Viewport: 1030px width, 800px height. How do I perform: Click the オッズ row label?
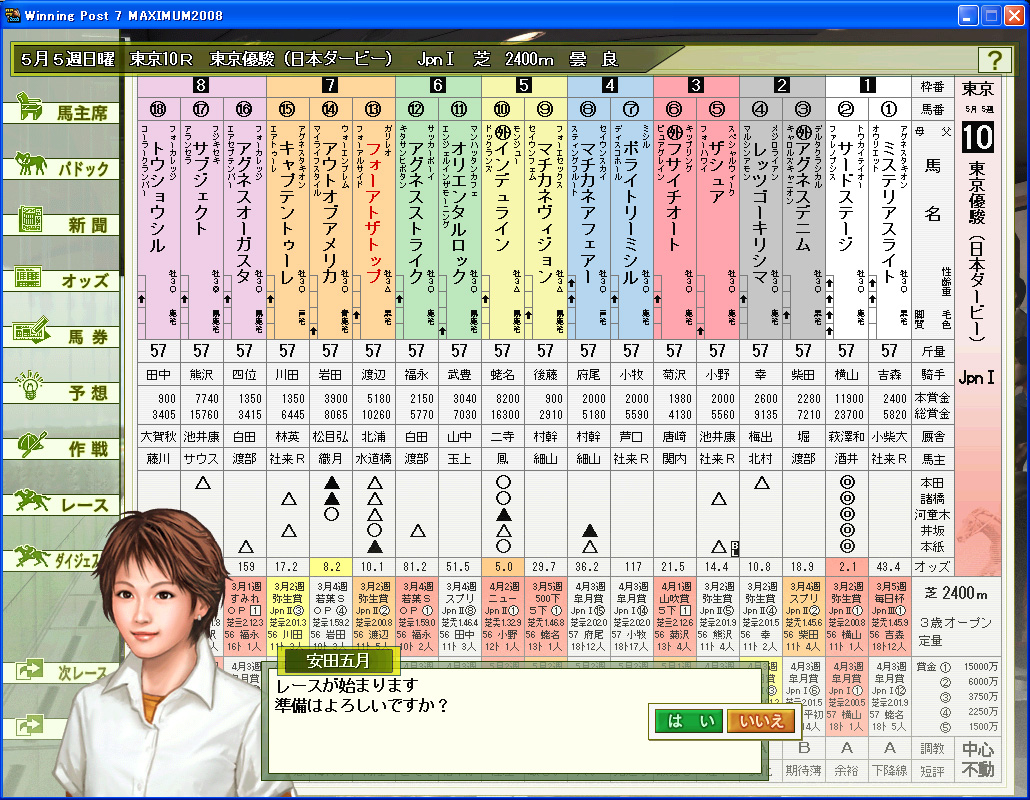click(932, 566)
